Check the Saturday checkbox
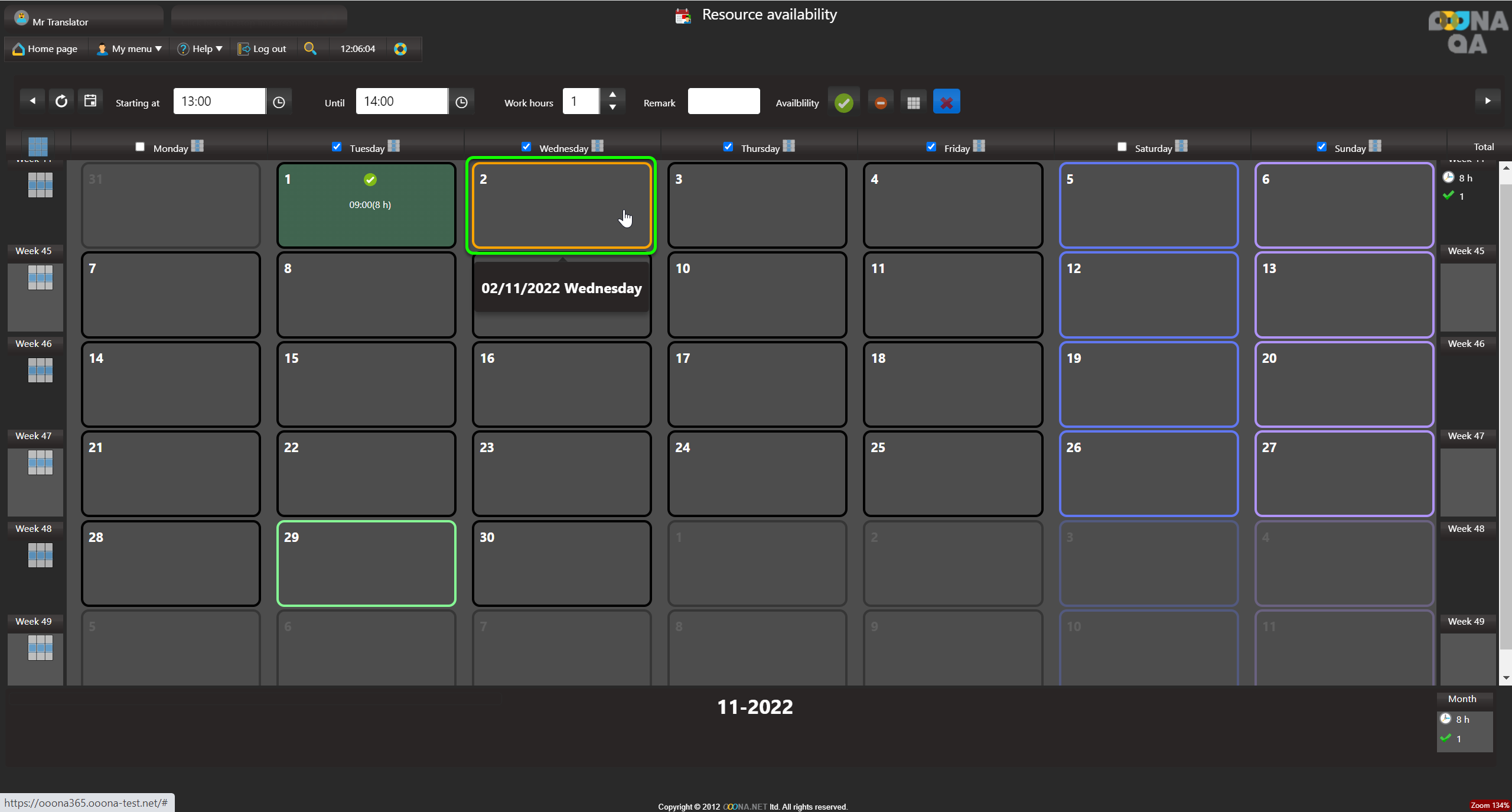This screenshot has width=1512, height=812. (x=1122, y=147)
